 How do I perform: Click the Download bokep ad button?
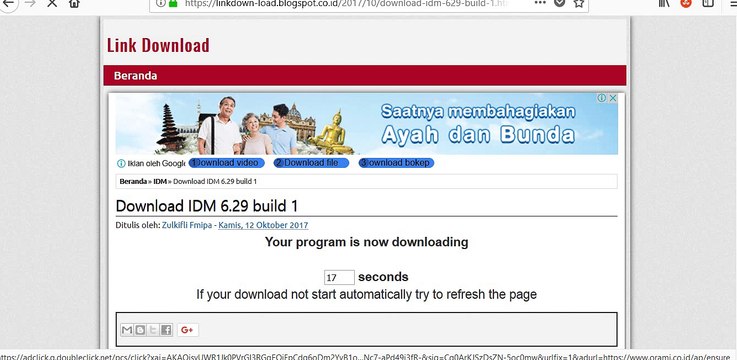tap(396, 163)
